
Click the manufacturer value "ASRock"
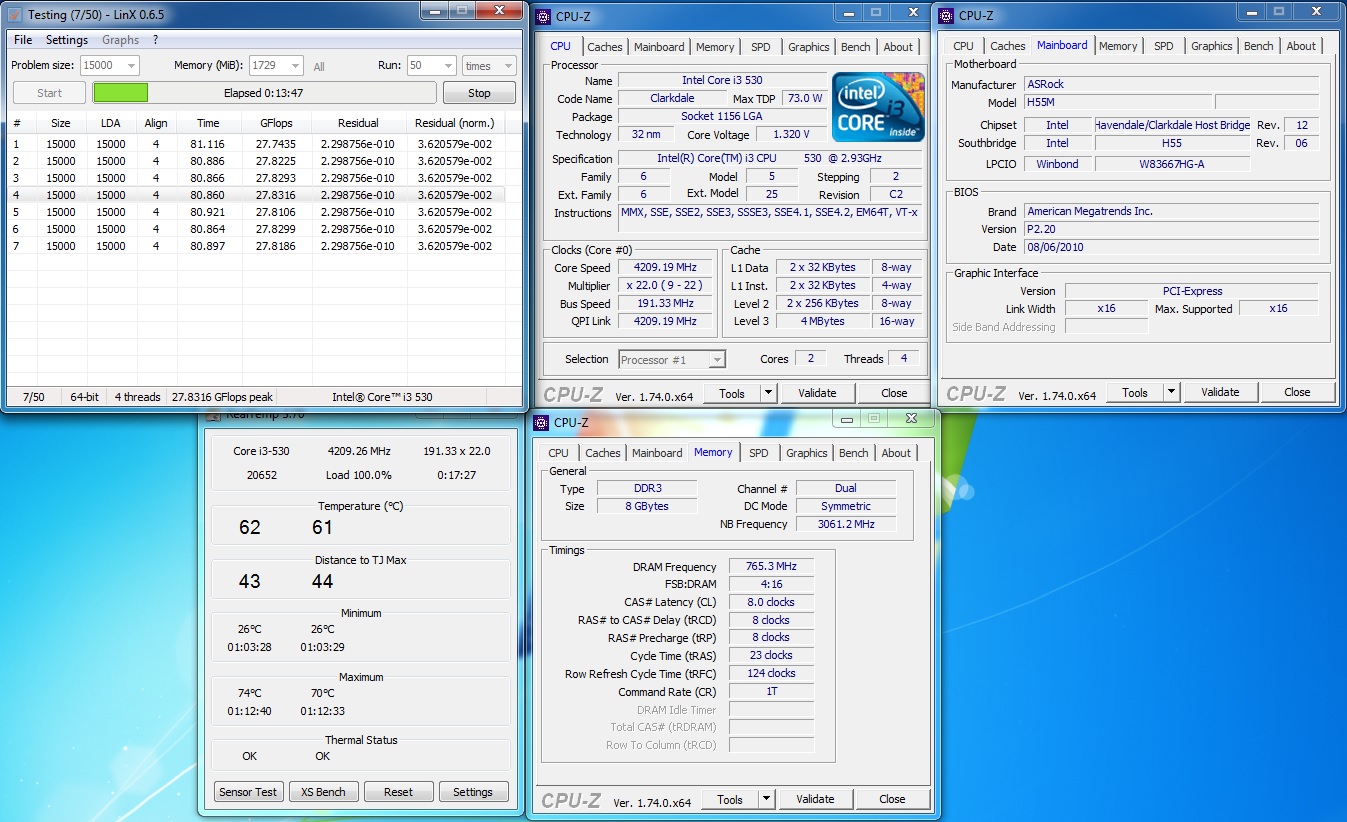(1171, 85)
